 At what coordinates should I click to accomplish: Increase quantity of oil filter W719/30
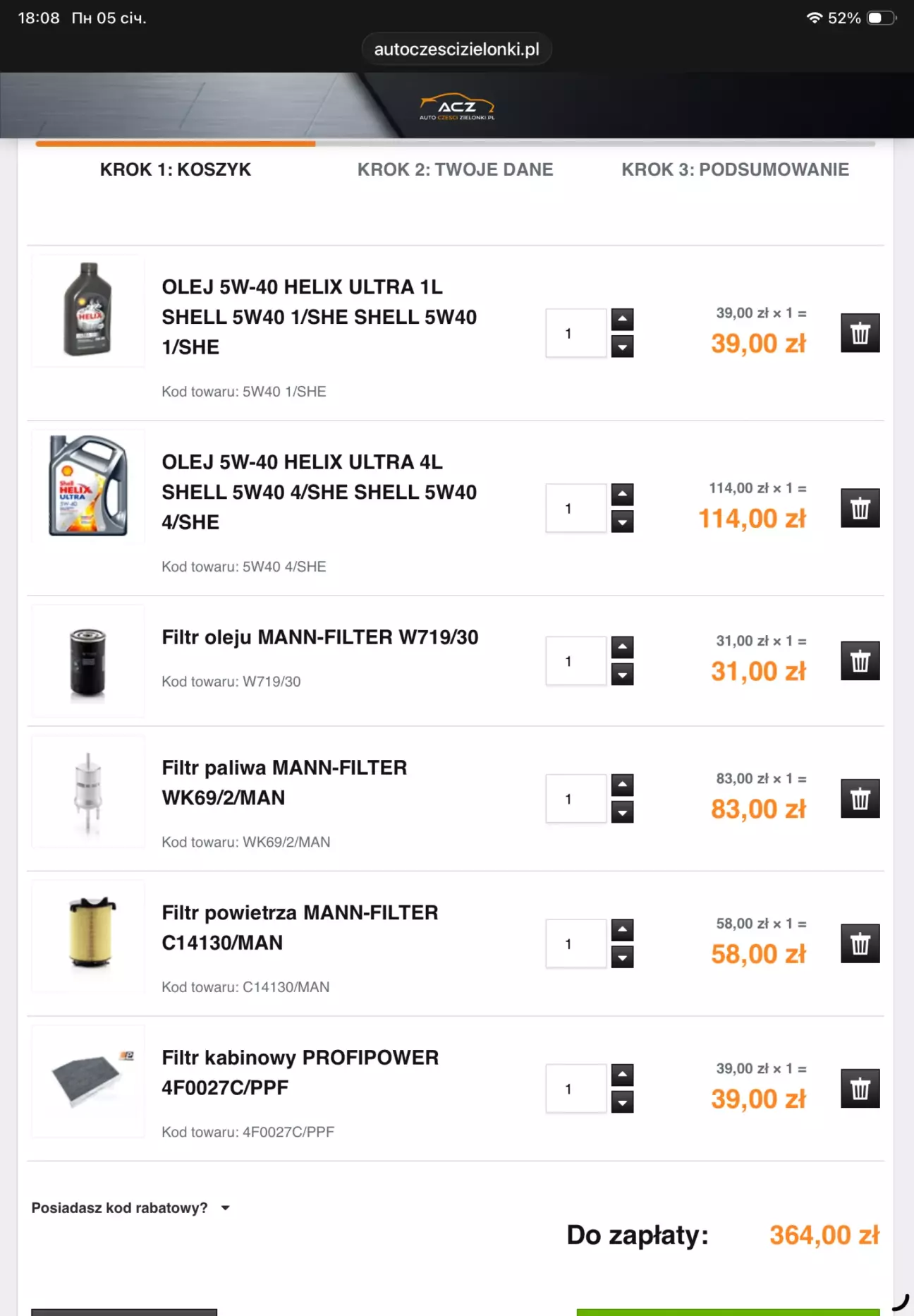point(622,647)
